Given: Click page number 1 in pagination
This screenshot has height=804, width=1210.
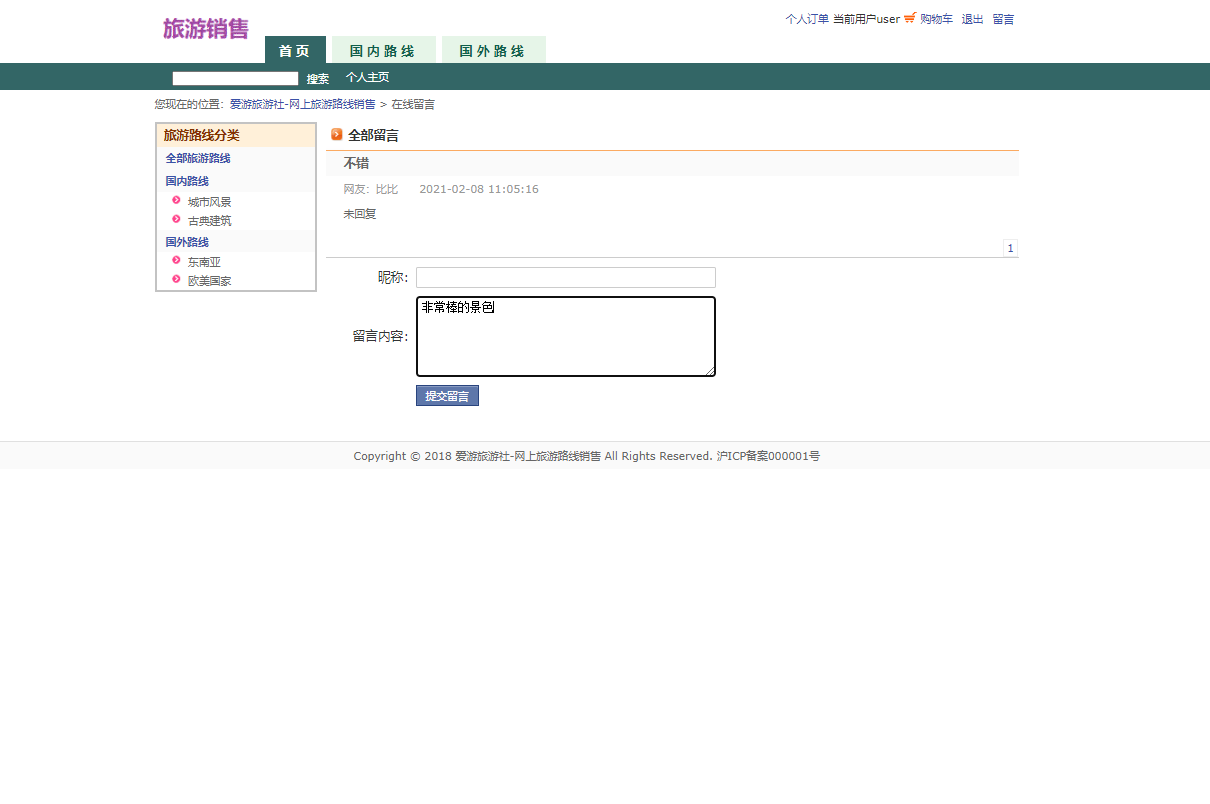Looking at the screenshot, I should coord(1010,248).
